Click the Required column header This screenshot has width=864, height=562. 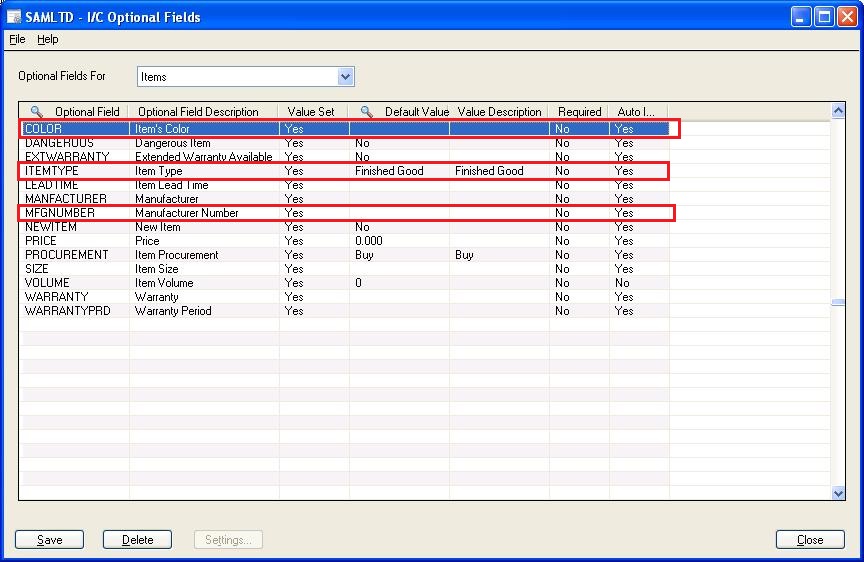point(579,112)
